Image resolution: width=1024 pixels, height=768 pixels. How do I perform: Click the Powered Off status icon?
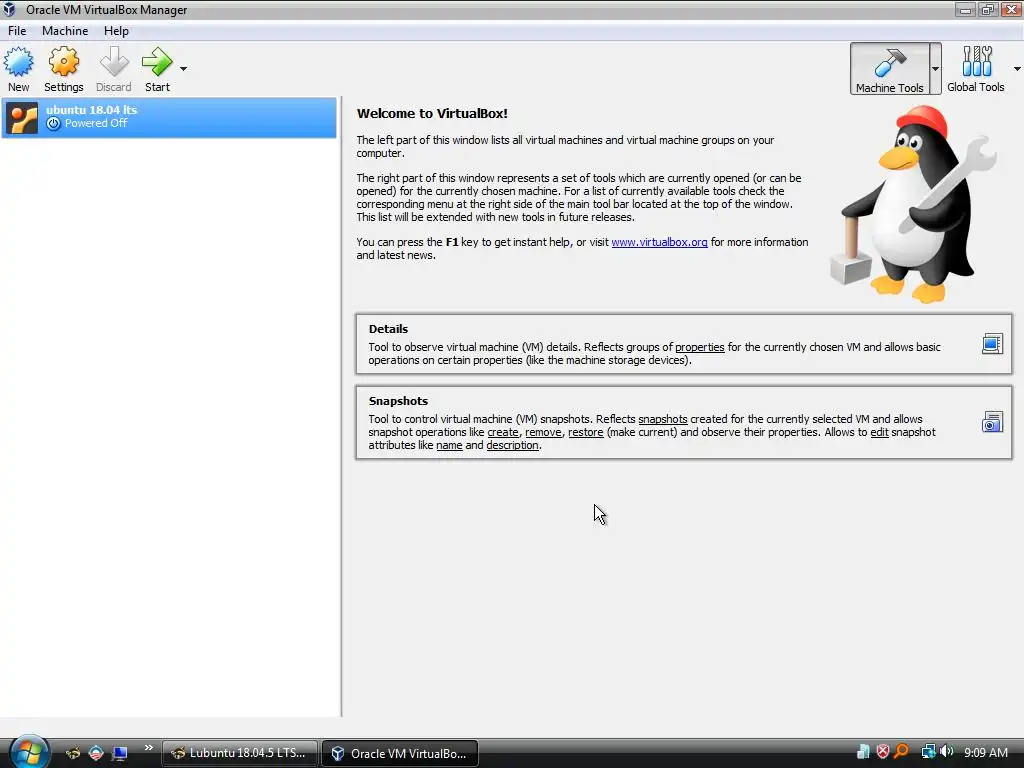pyautogui.click(x=54, y=123)
